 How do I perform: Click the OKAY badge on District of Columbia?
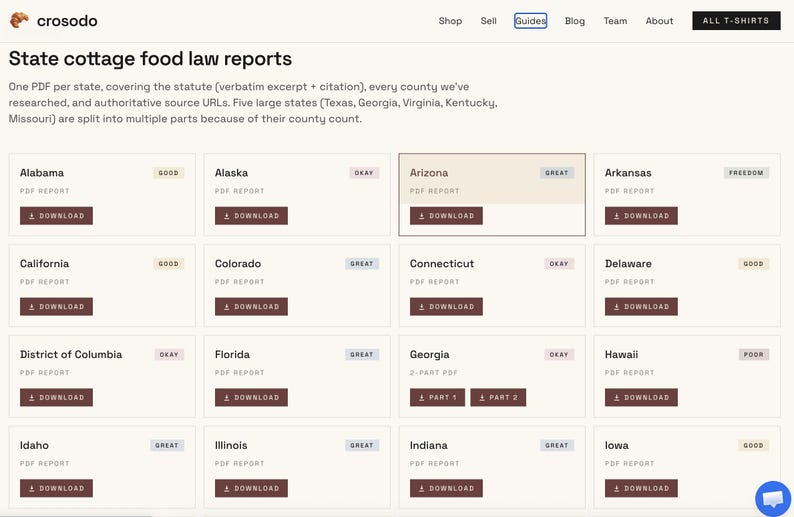click(x=169, y=354)
